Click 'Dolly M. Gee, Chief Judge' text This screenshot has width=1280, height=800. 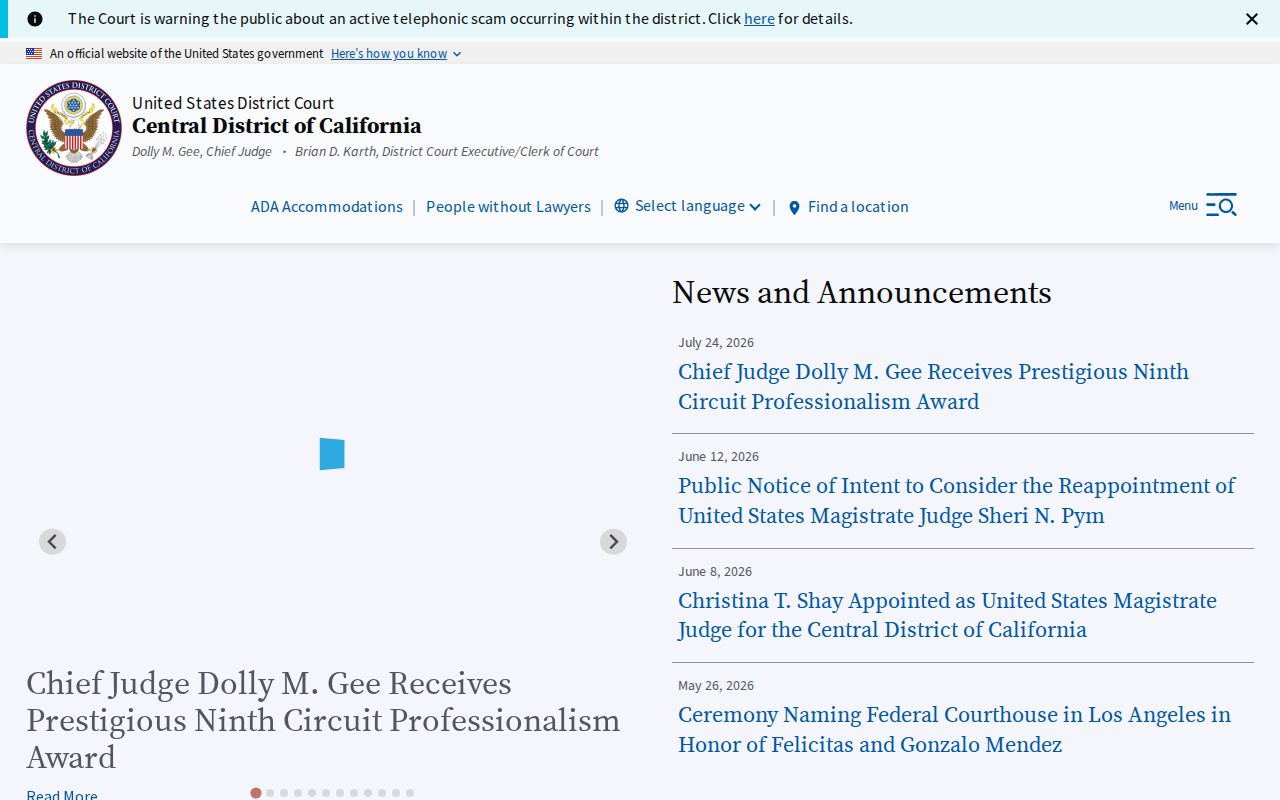pos(202,151)
